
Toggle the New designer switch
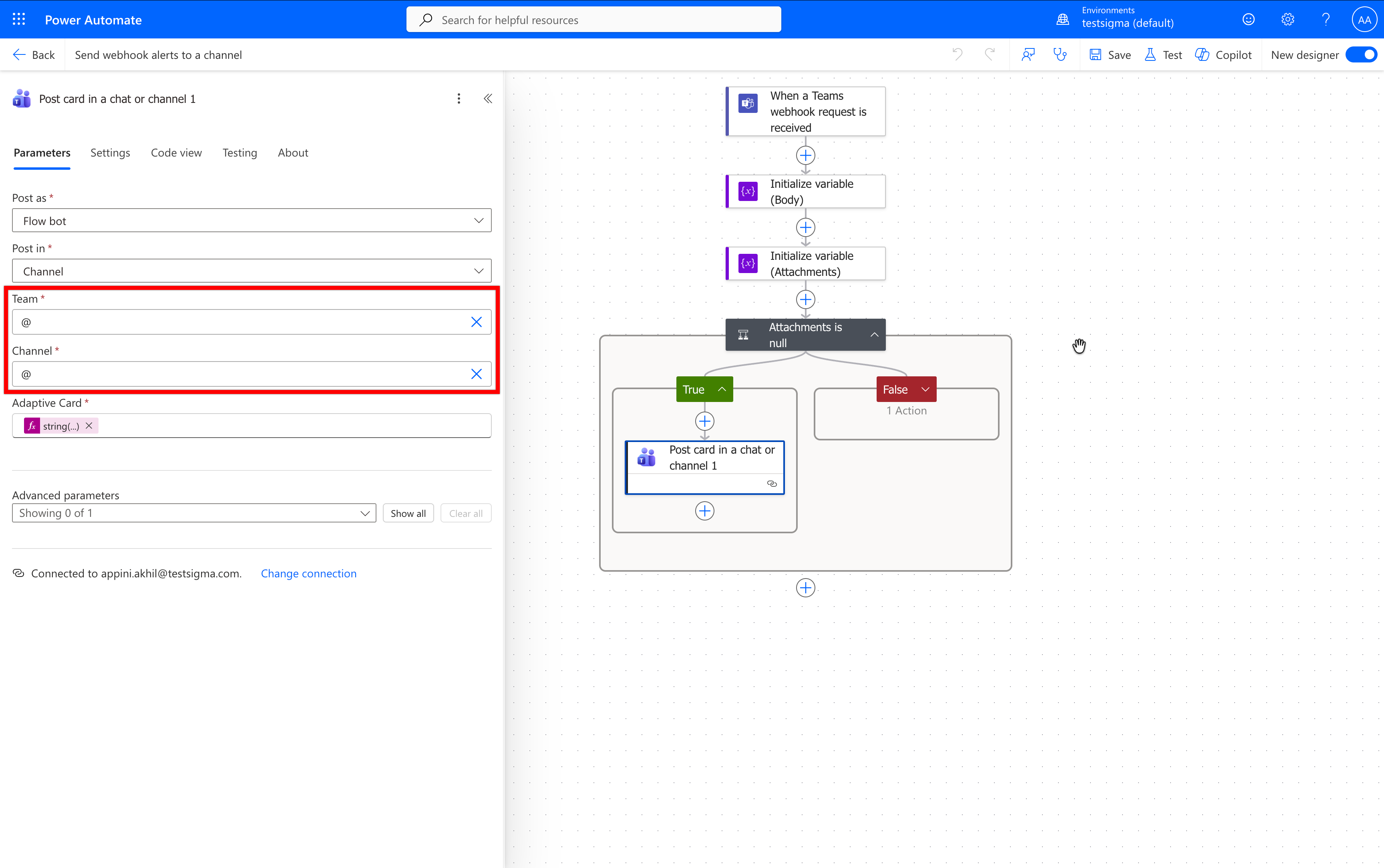[x=1362, y=54]
